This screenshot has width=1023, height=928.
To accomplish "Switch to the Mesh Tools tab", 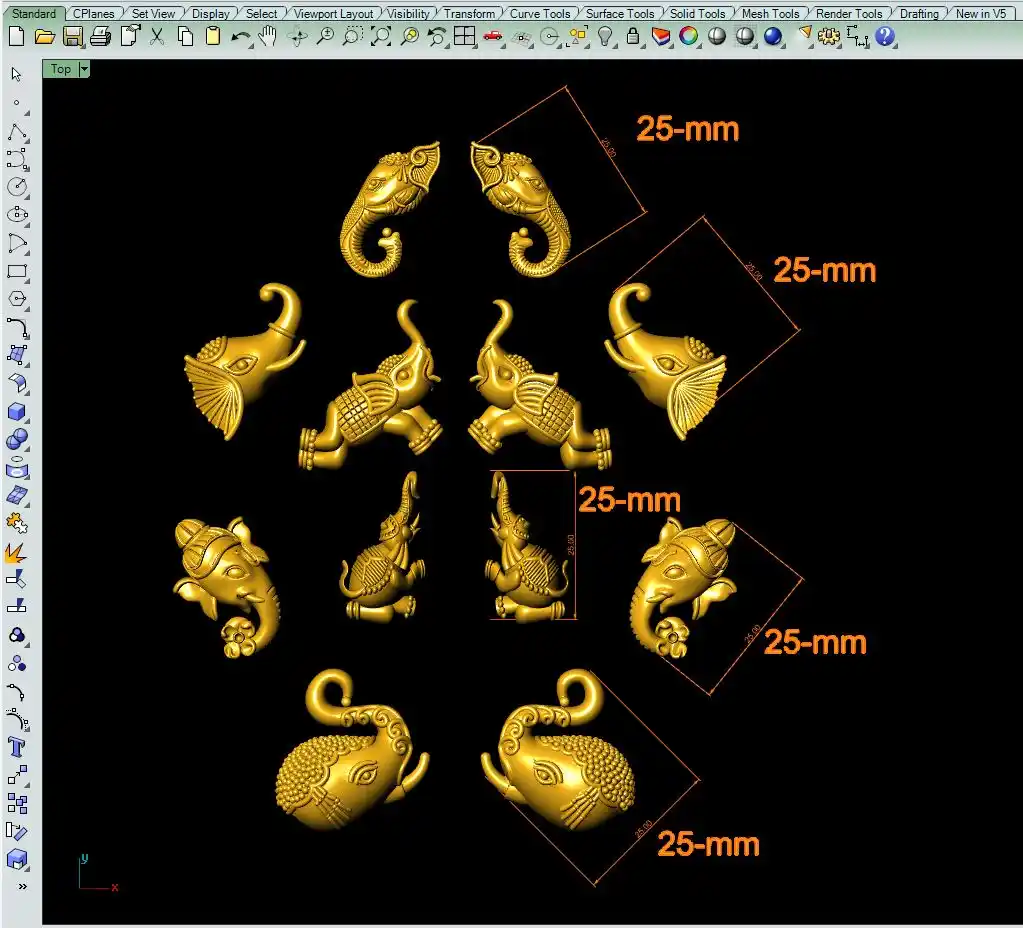I will point(769,14).
